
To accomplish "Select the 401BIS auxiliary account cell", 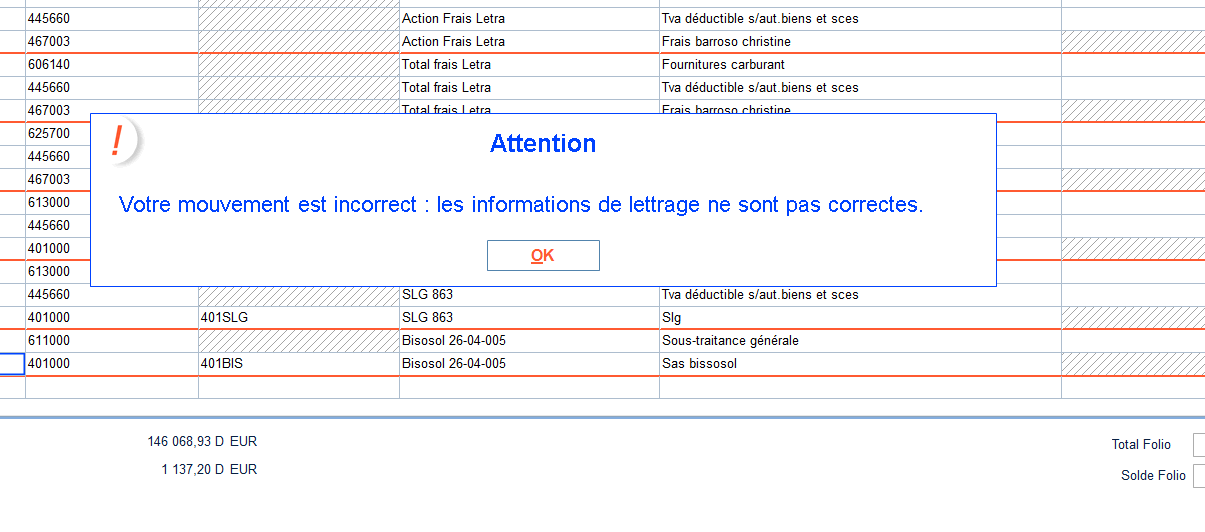I will click(299, 364).
